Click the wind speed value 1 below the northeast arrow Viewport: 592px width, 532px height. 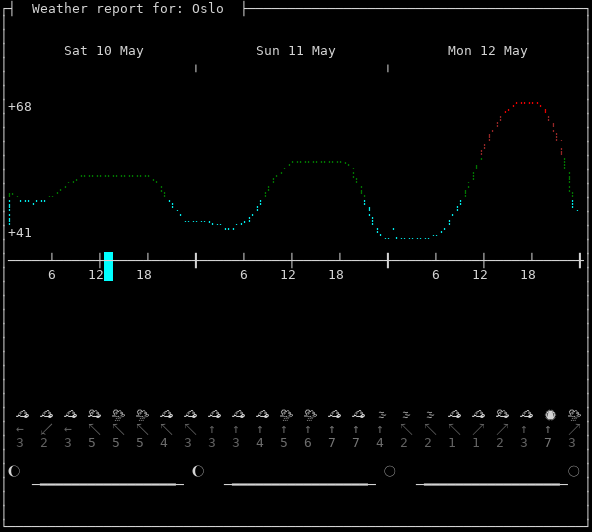point(476,443)
